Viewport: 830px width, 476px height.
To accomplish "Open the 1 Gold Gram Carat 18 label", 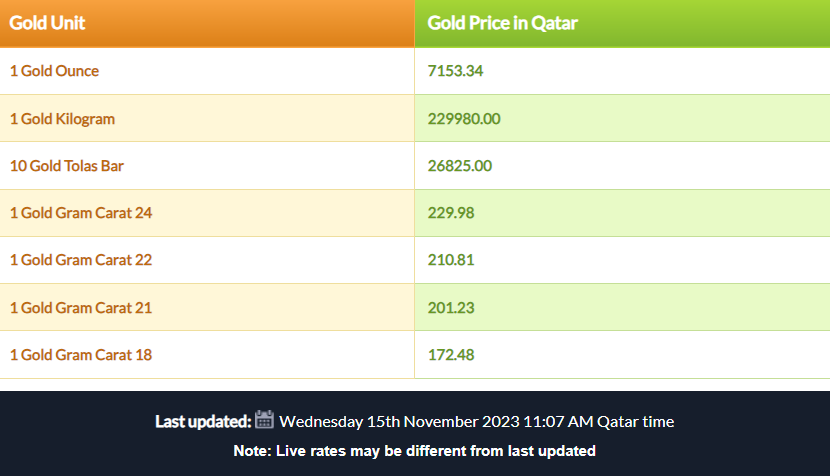I will [x=80, y=355].
